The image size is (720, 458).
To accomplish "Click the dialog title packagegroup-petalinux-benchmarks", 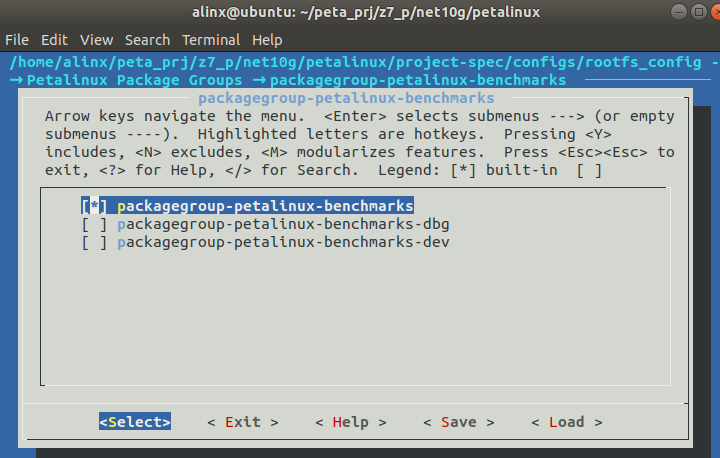I will 346,98.
